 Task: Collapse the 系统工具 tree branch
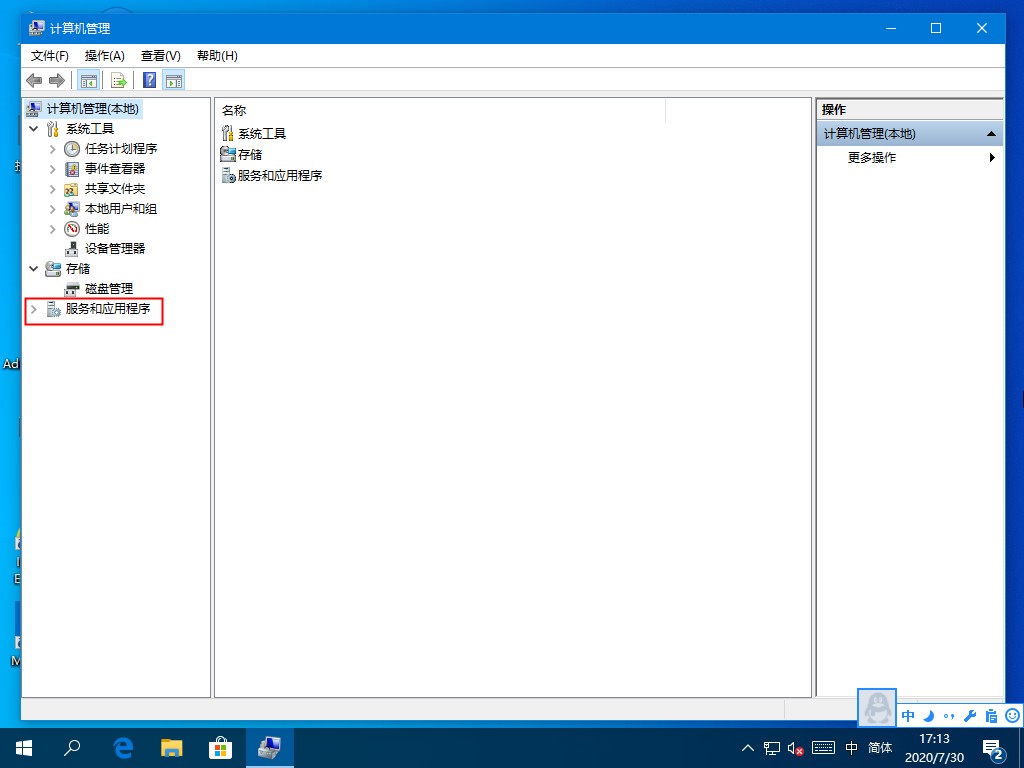click(33, 128)
